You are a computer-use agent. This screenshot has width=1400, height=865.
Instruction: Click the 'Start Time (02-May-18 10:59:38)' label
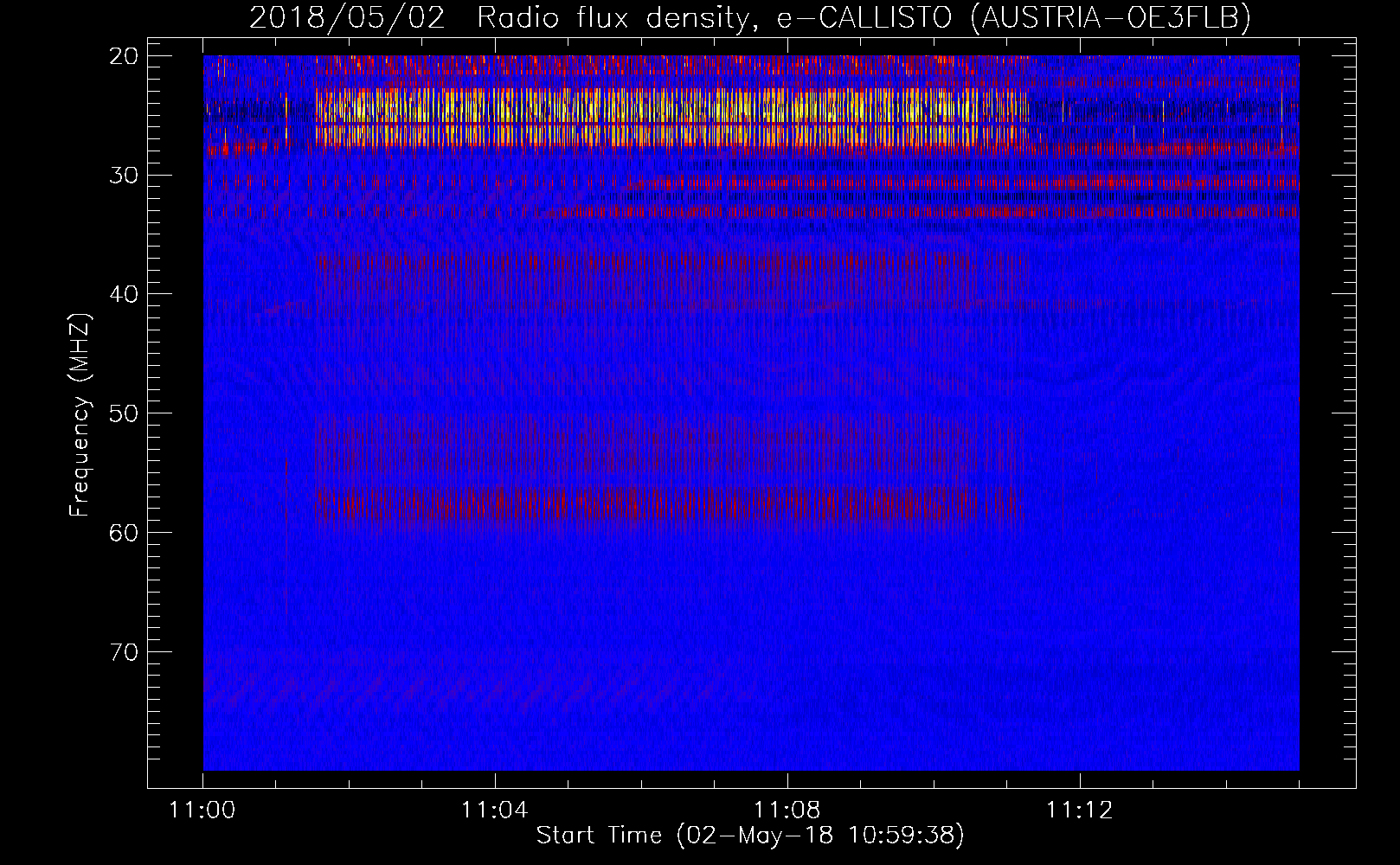click(x=750, y=836)
